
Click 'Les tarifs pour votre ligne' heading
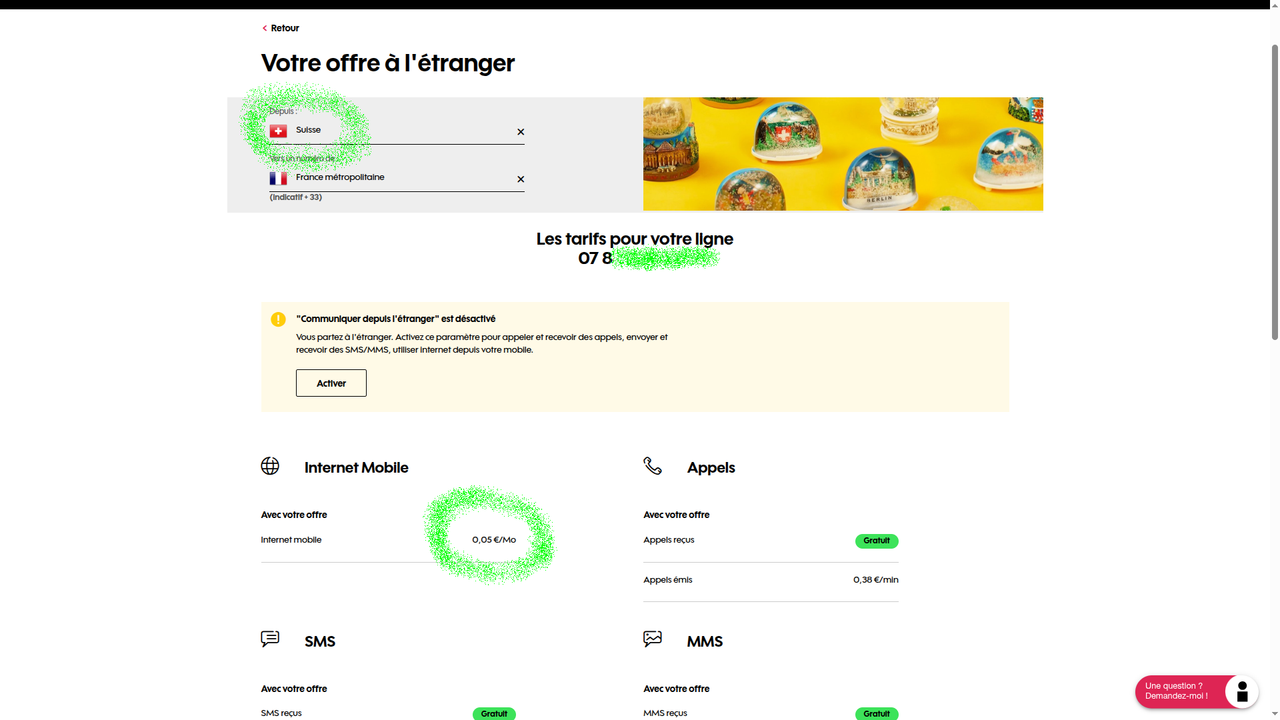(635, 239)
